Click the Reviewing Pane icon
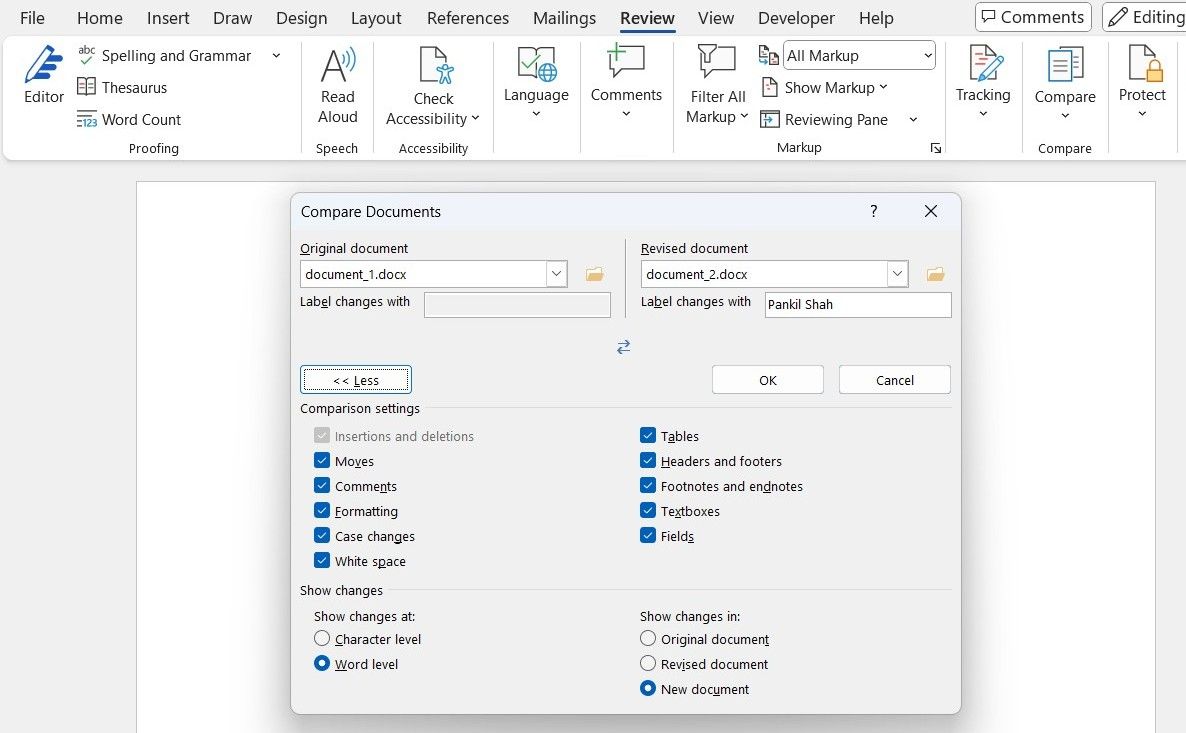The width and height of the screenshot is (1186, 733). [769, 120]
